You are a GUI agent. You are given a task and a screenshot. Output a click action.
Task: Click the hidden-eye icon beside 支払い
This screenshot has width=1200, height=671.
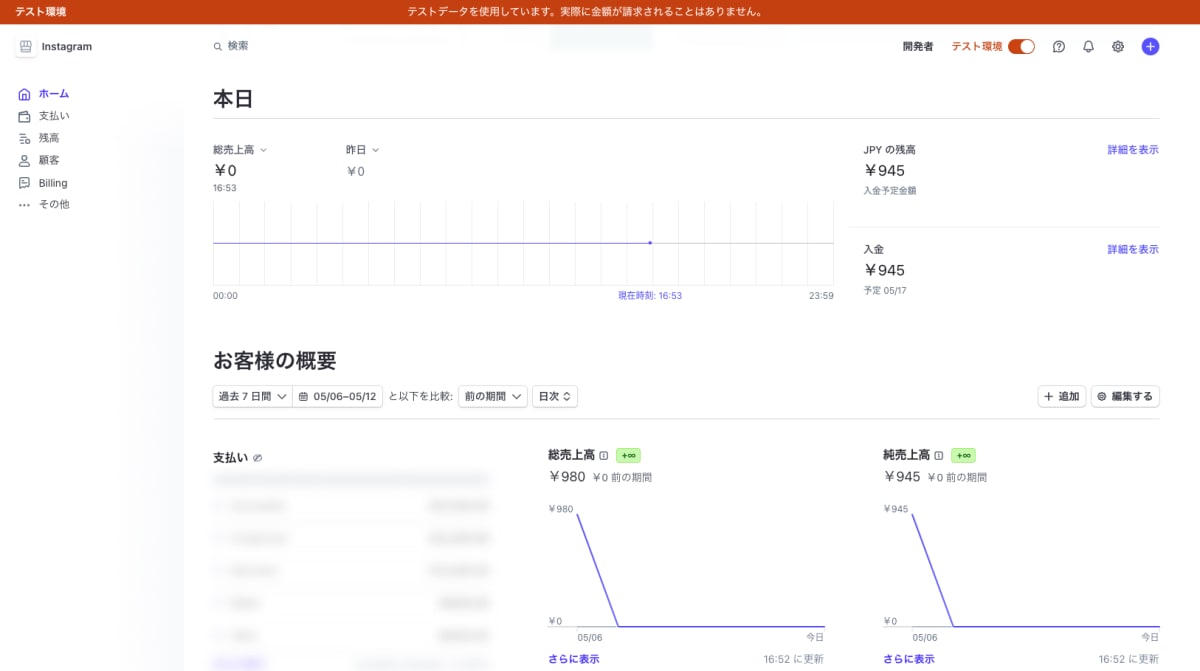257,458
